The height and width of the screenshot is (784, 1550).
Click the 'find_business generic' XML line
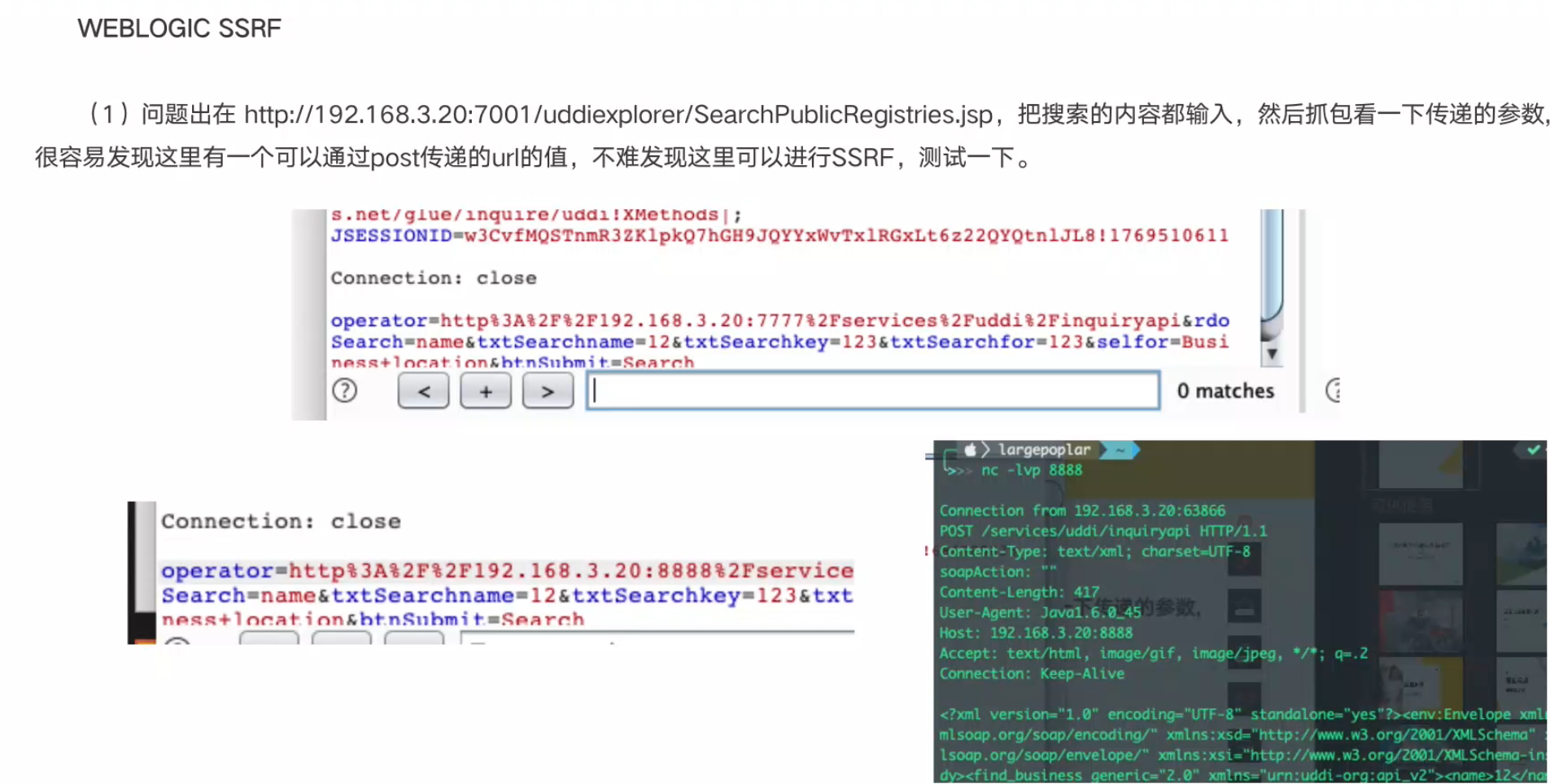pos(1242,775)
